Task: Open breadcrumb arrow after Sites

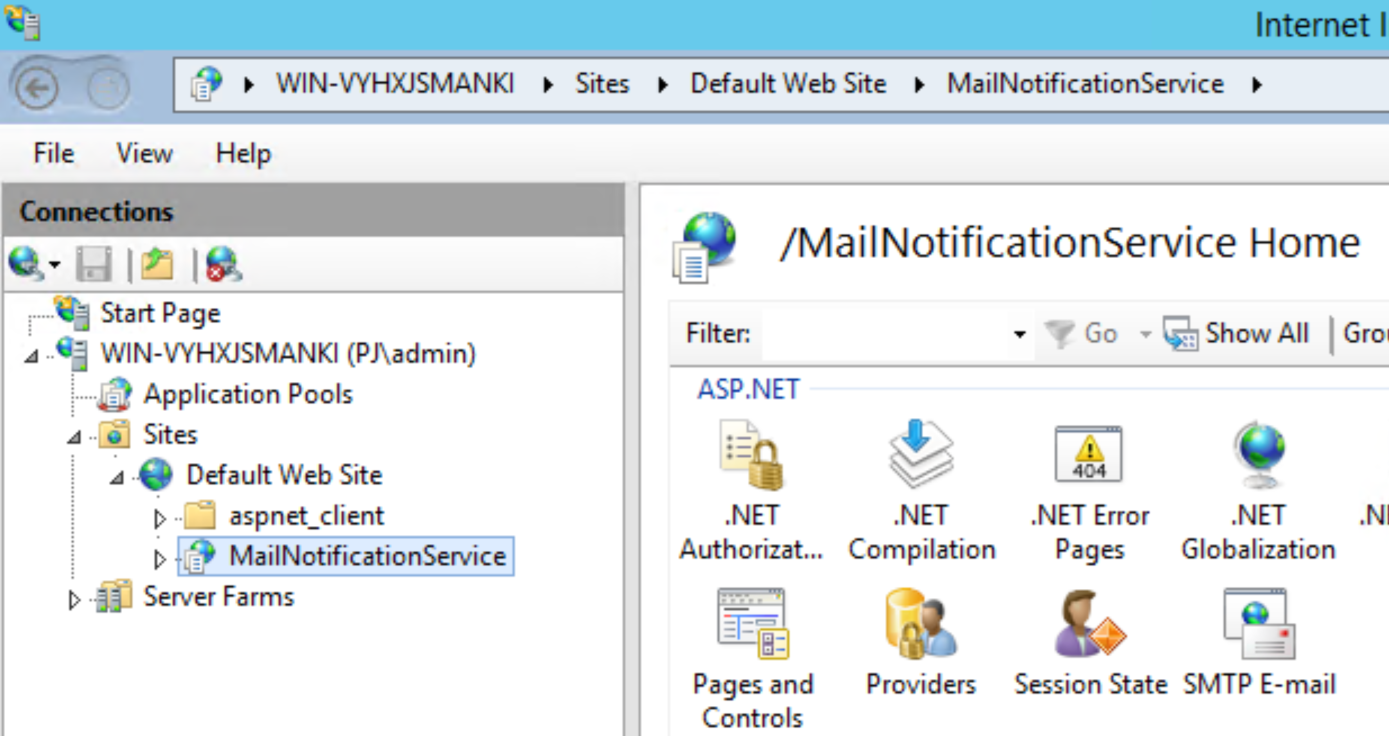Action: 662,85
